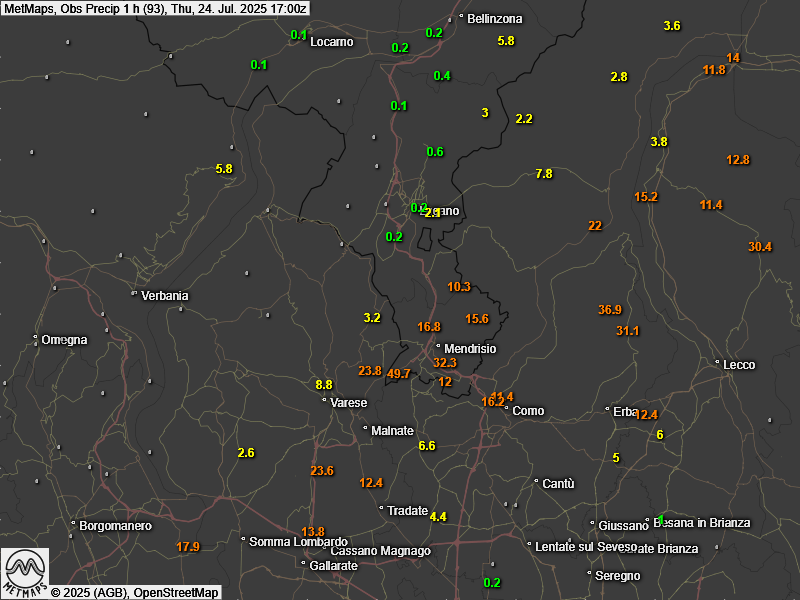
Task: Select the 3.8 precipitation value
Action: coord(659,142)
